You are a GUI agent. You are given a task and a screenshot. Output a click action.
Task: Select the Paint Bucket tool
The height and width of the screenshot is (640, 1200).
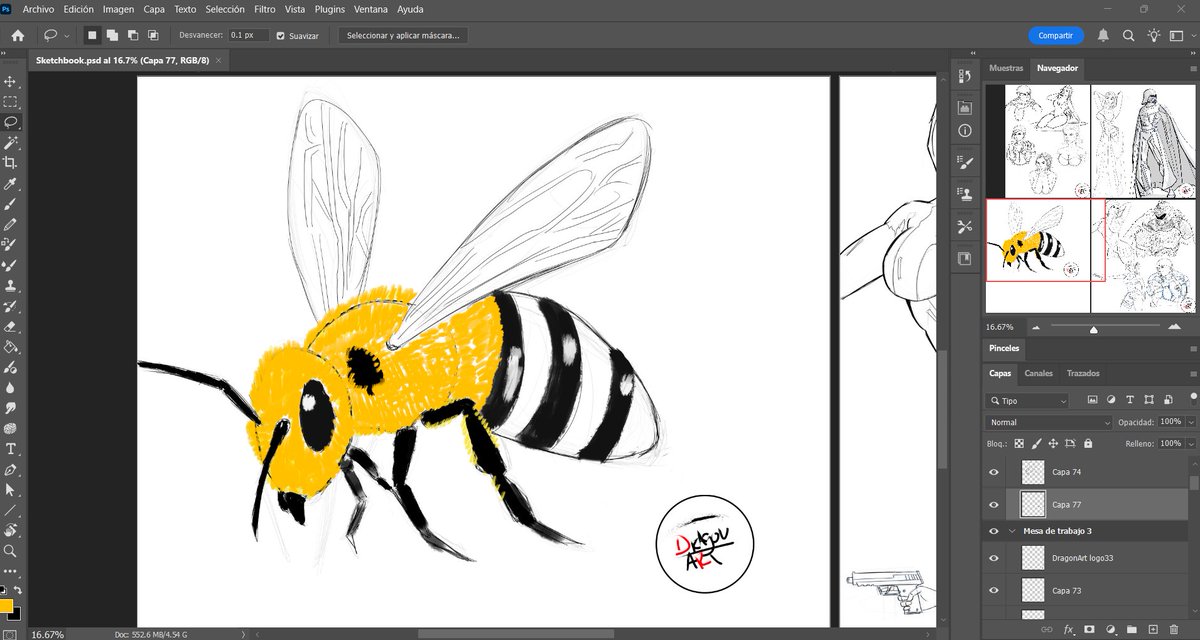point(10,347)
